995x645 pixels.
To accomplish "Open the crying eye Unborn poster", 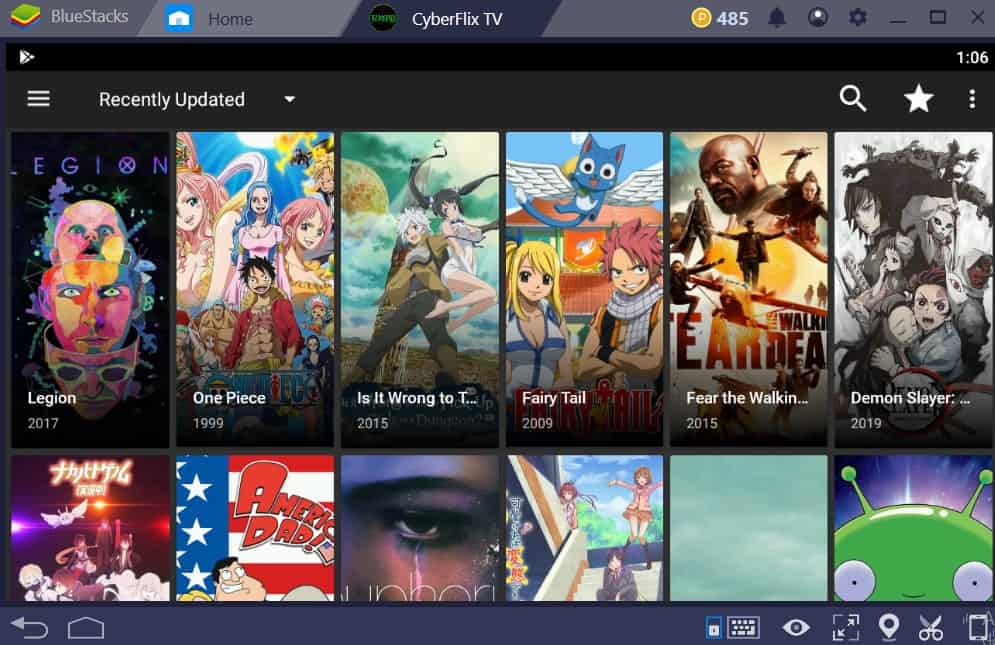I will [419, 528].
